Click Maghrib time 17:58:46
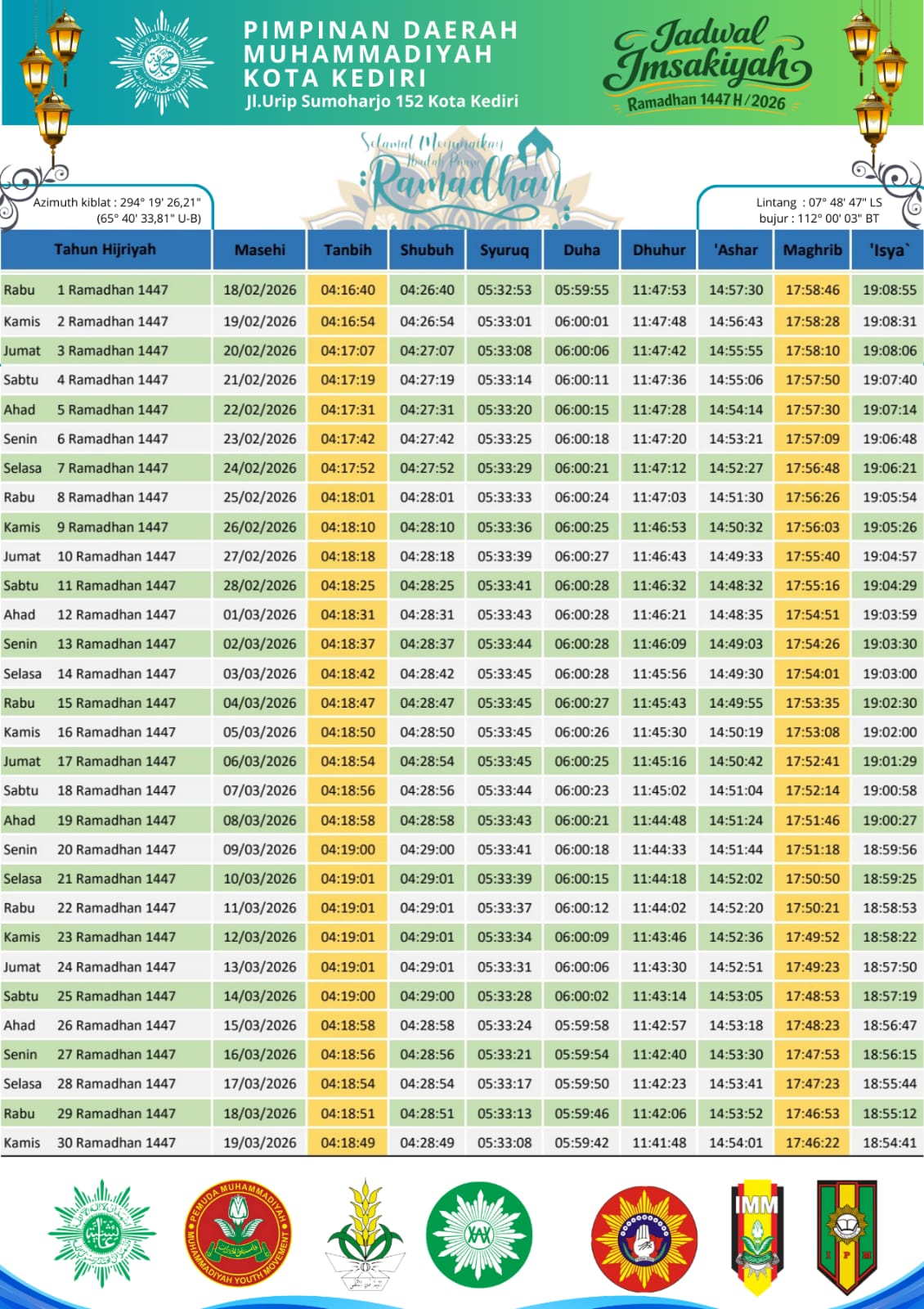This screenshot has height=1309, width=924. [813, 290]
